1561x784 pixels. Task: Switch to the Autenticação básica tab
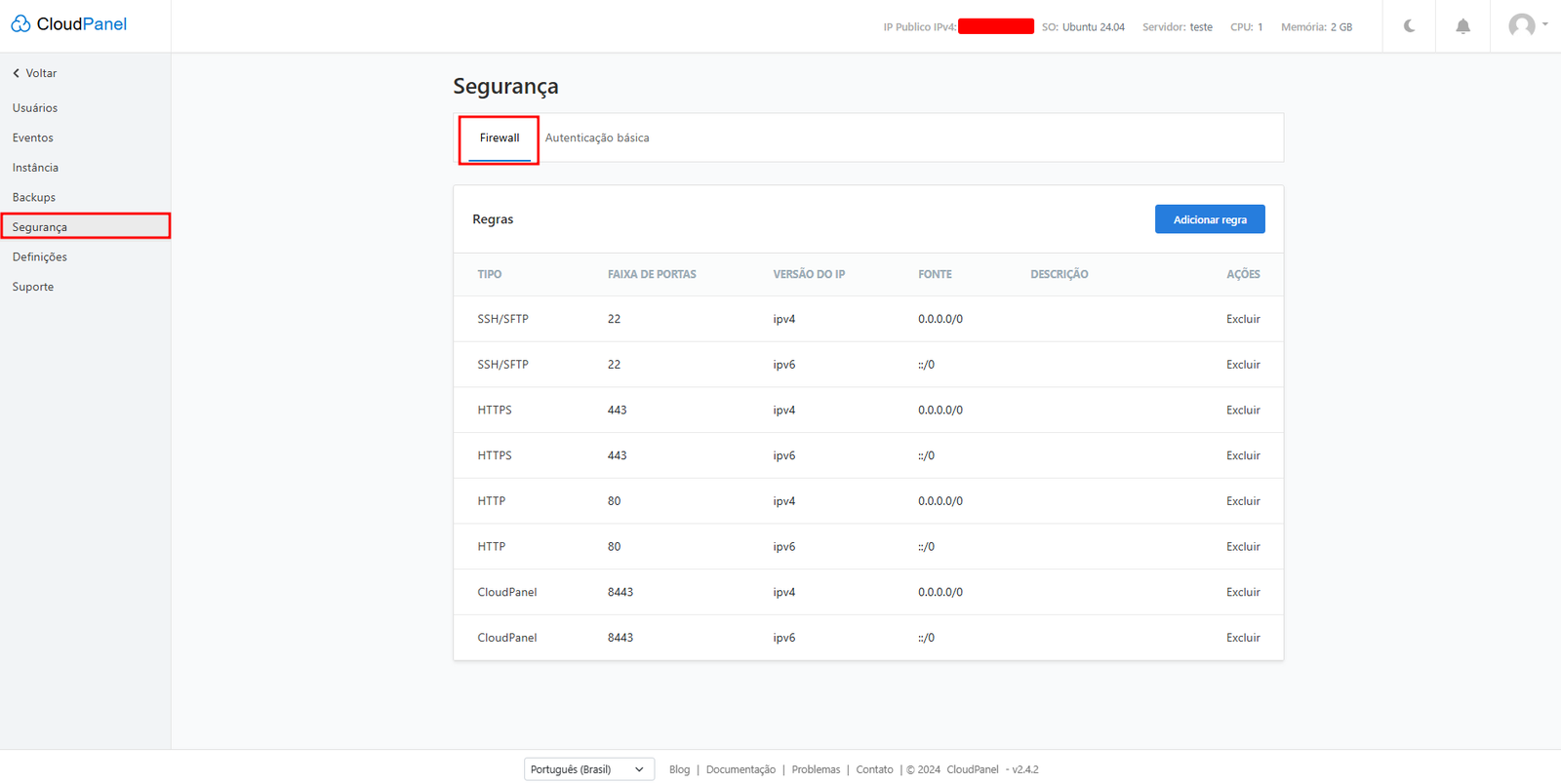click(596, 138)
